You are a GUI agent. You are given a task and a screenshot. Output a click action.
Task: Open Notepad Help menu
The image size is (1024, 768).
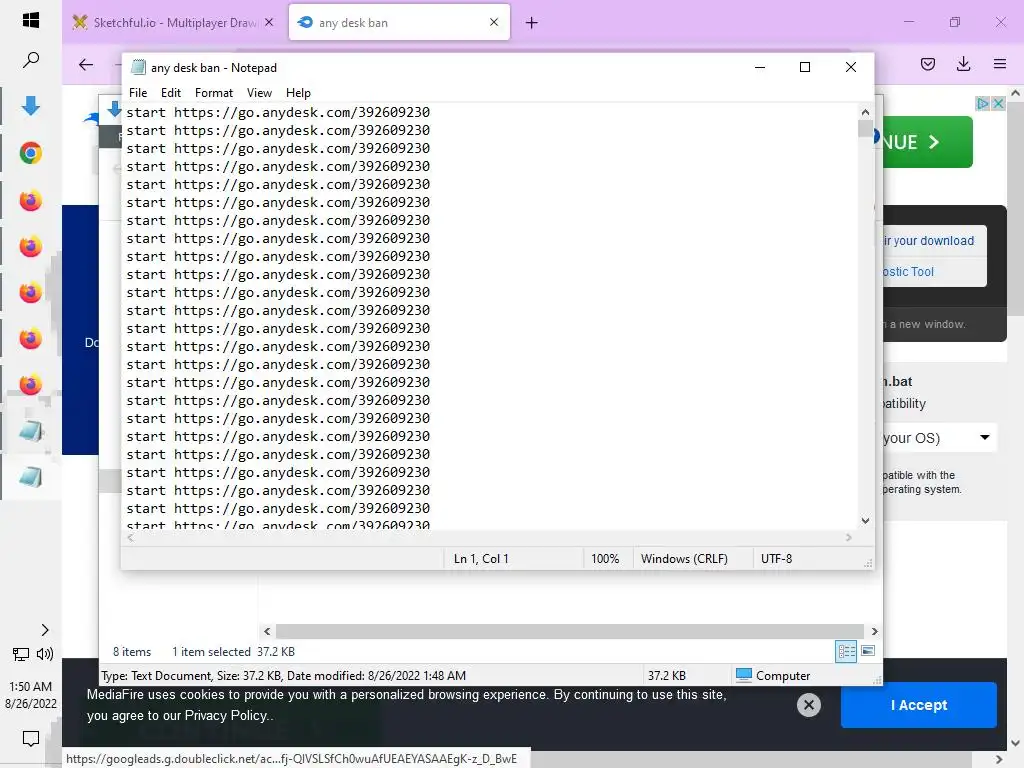click(x=298, y=93)
